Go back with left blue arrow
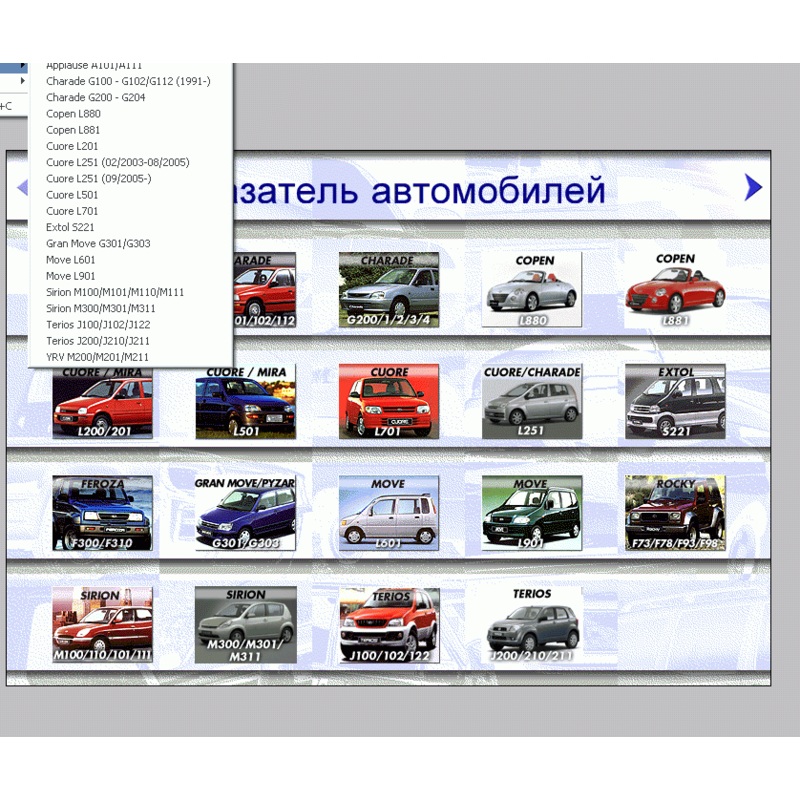This screenshot has width=800, height=800. 22,187
